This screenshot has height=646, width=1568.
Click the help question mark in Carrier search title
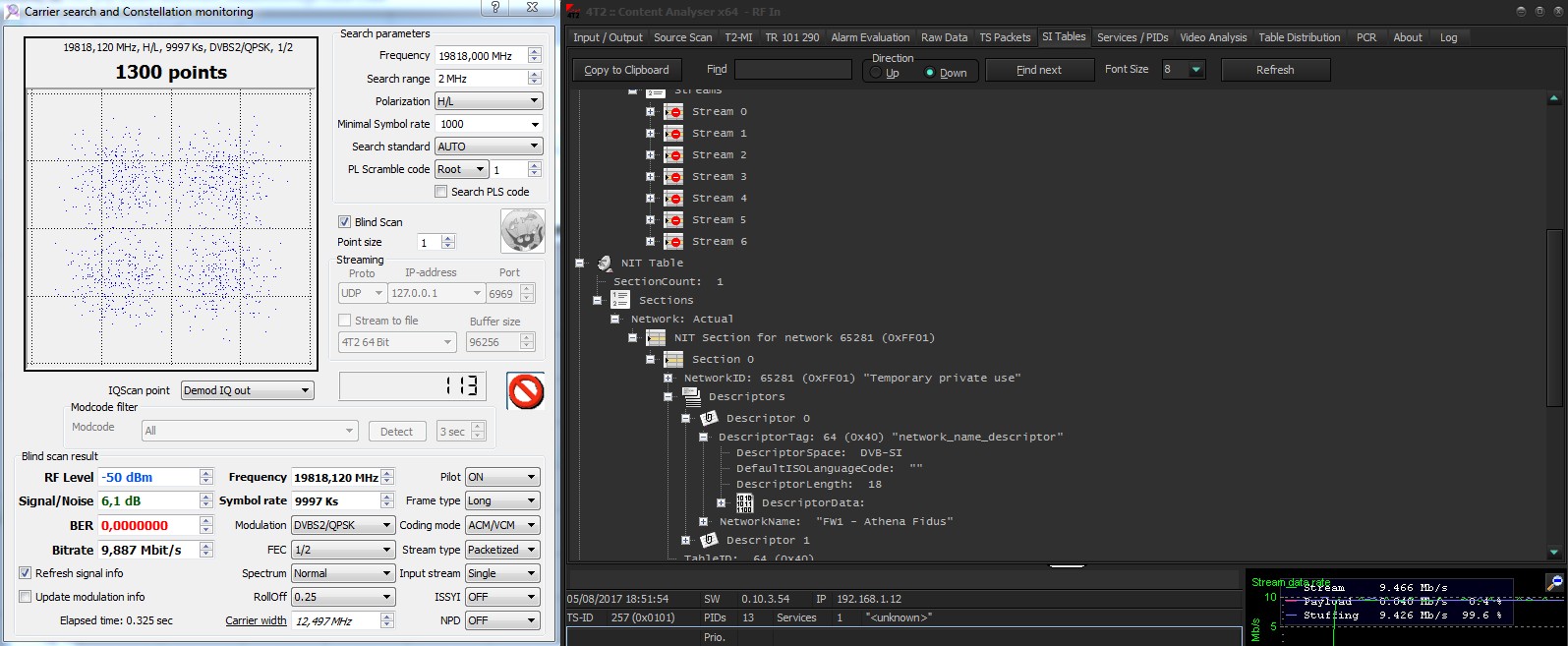[494, 7]
